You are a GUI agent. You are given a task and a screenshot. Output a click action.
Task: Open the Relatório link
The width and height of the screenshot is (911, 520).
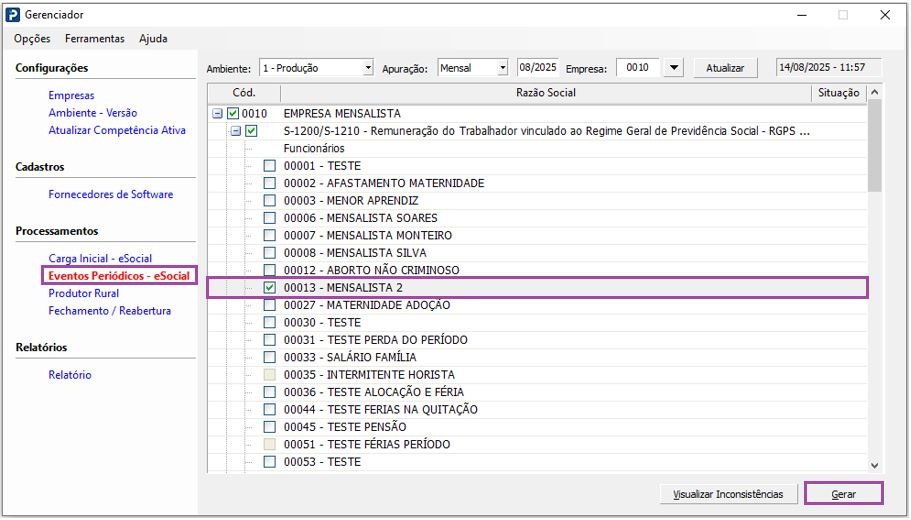click(70, 375)
